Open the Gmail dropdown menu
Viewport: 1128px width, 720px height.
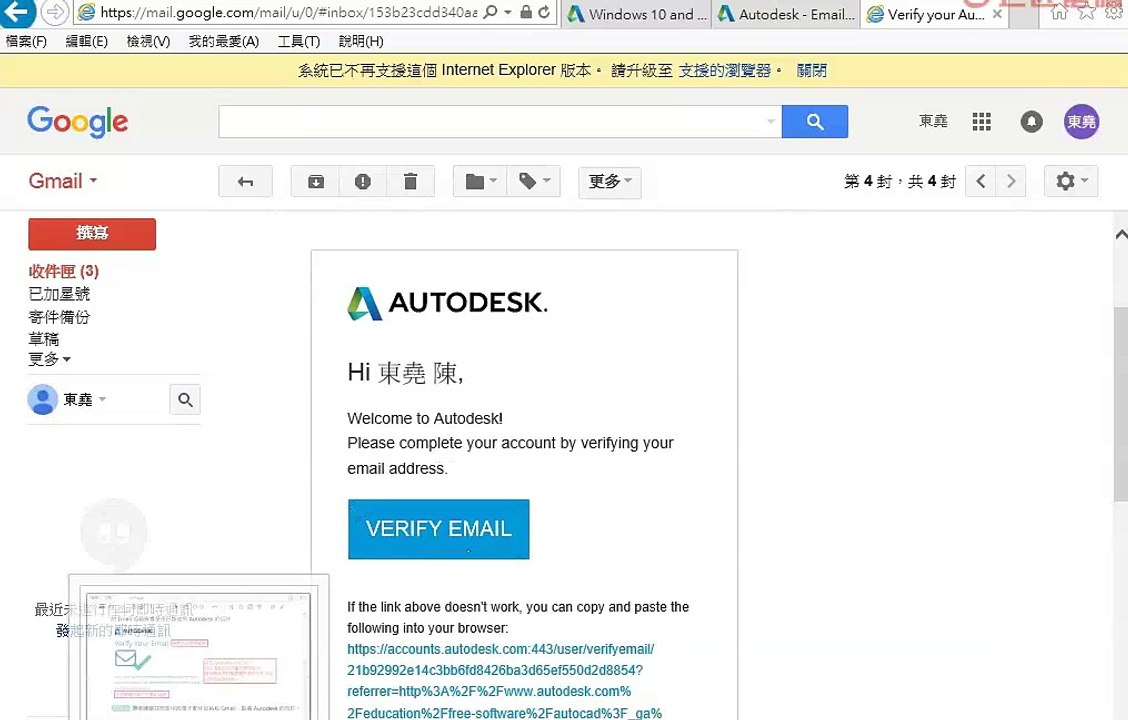click(63, 181)
